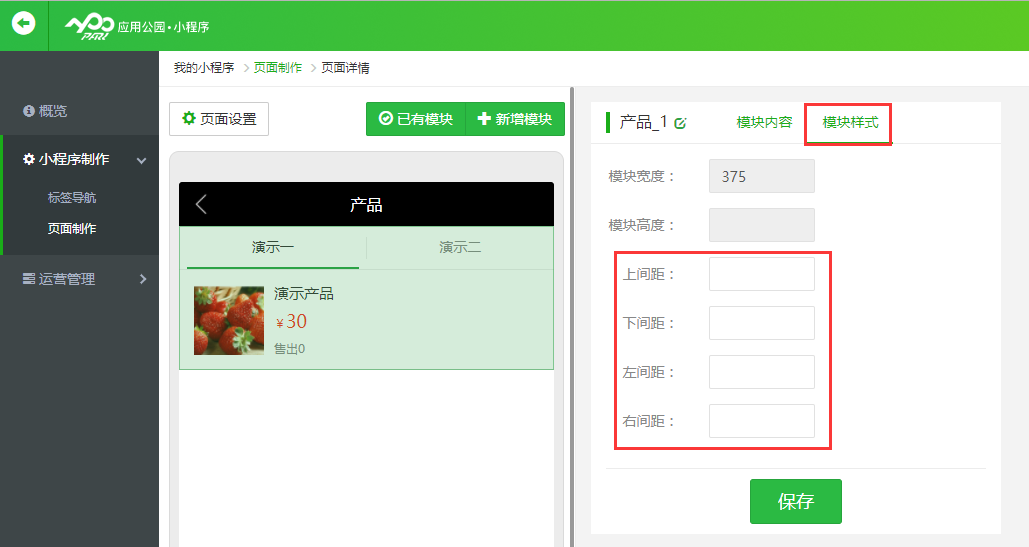The width and height of the screenshot is (1029, 547).
Task: Click the strawberry product thumbnail
Action: (229, 320)
